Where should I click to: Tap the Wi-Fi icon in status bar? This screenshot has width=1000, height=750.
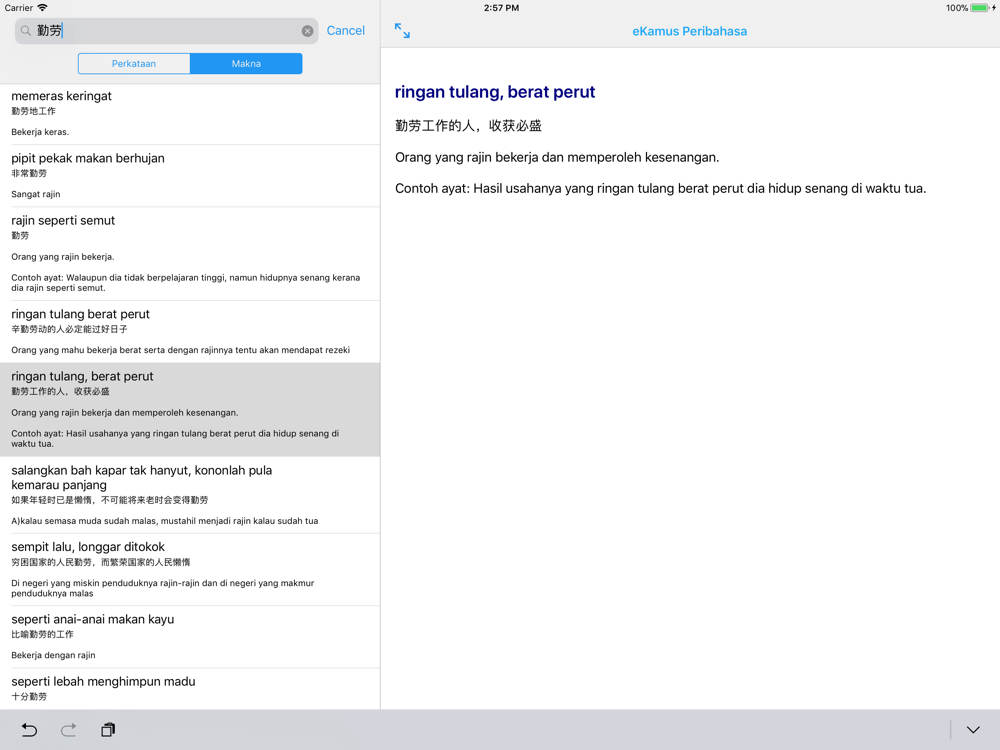tap(42, 8)
